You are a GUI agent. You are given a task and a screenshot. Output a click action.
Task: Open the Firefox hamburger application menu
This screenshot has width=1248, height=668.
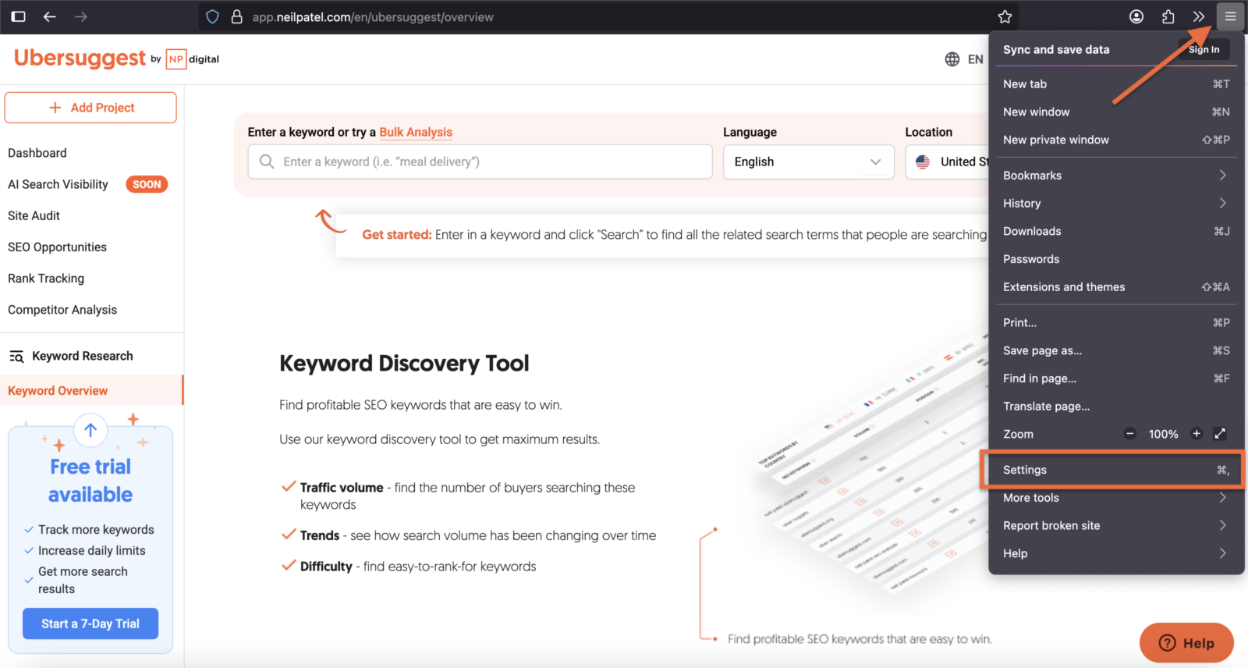coord(1230,17)
